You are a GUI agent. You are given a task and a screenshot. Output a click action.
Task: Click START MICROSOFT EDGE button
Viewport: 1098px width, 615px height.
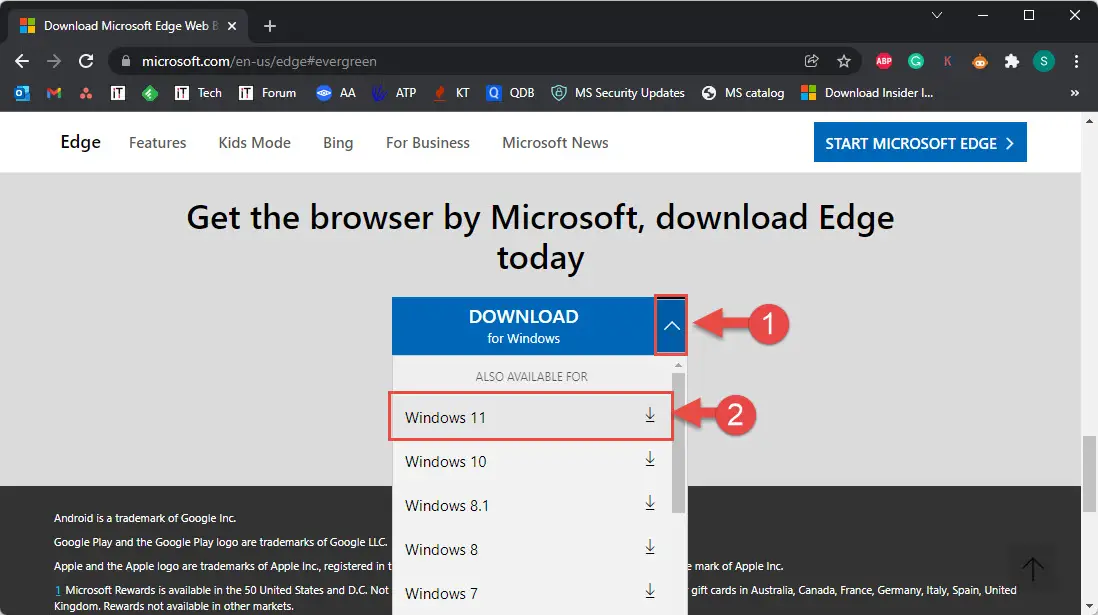920,142
